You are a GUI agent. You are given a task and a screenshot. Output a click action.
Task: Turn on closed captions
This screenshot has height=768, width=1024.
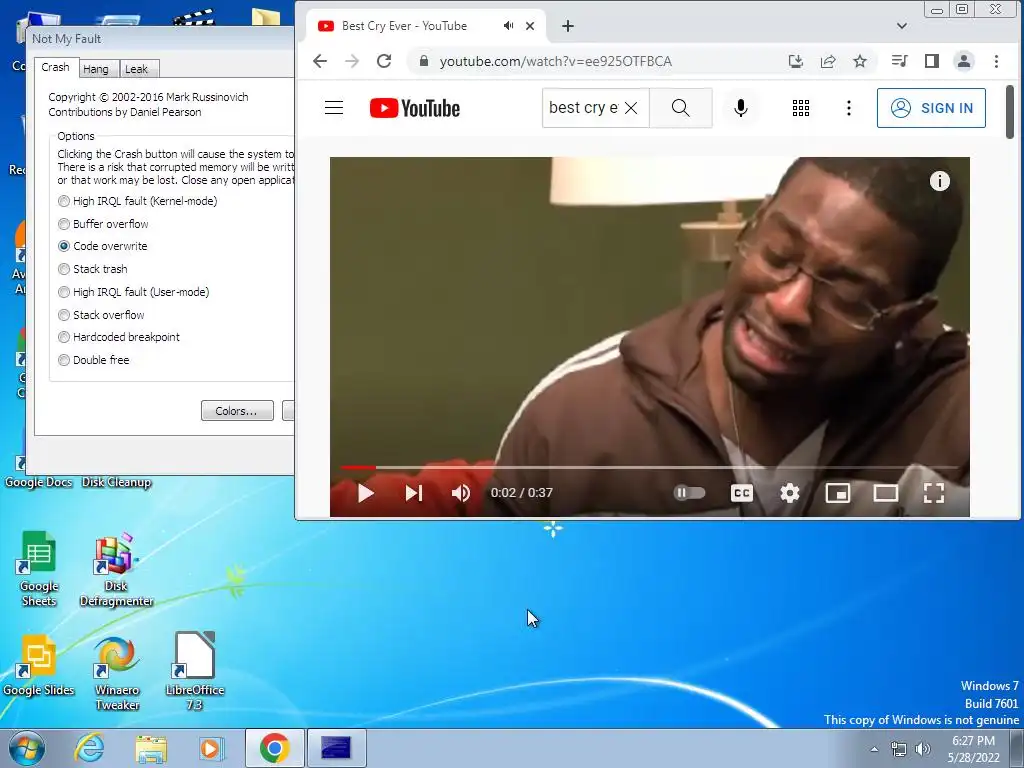(742, 493)
